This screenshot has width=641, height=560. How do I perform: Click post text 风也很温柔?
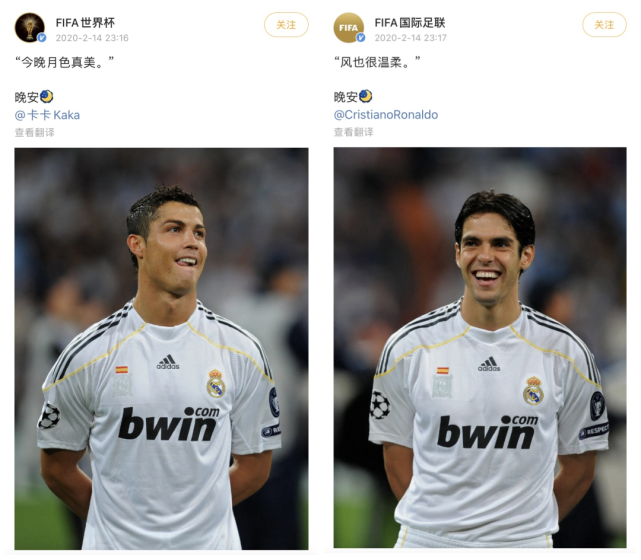point(377,62)
